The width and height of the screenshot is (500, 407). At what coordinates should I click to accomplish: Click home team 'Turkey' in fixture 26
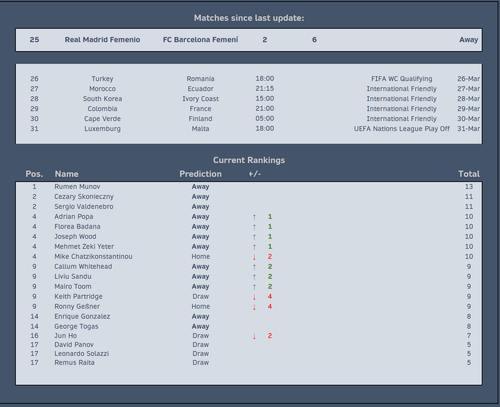click(x=102, y=79)
